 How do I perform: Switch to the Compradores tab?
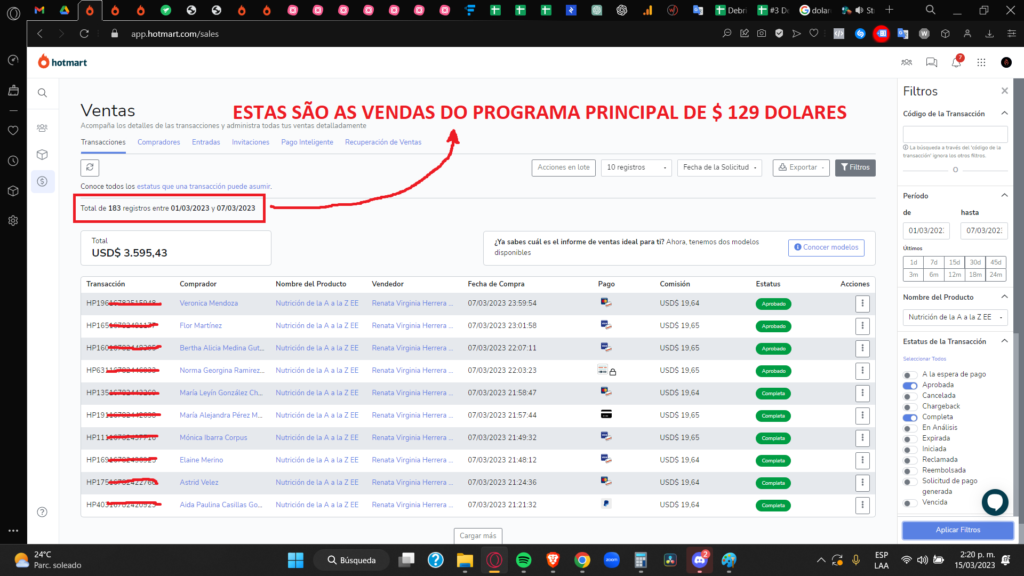tap(159, 142)
